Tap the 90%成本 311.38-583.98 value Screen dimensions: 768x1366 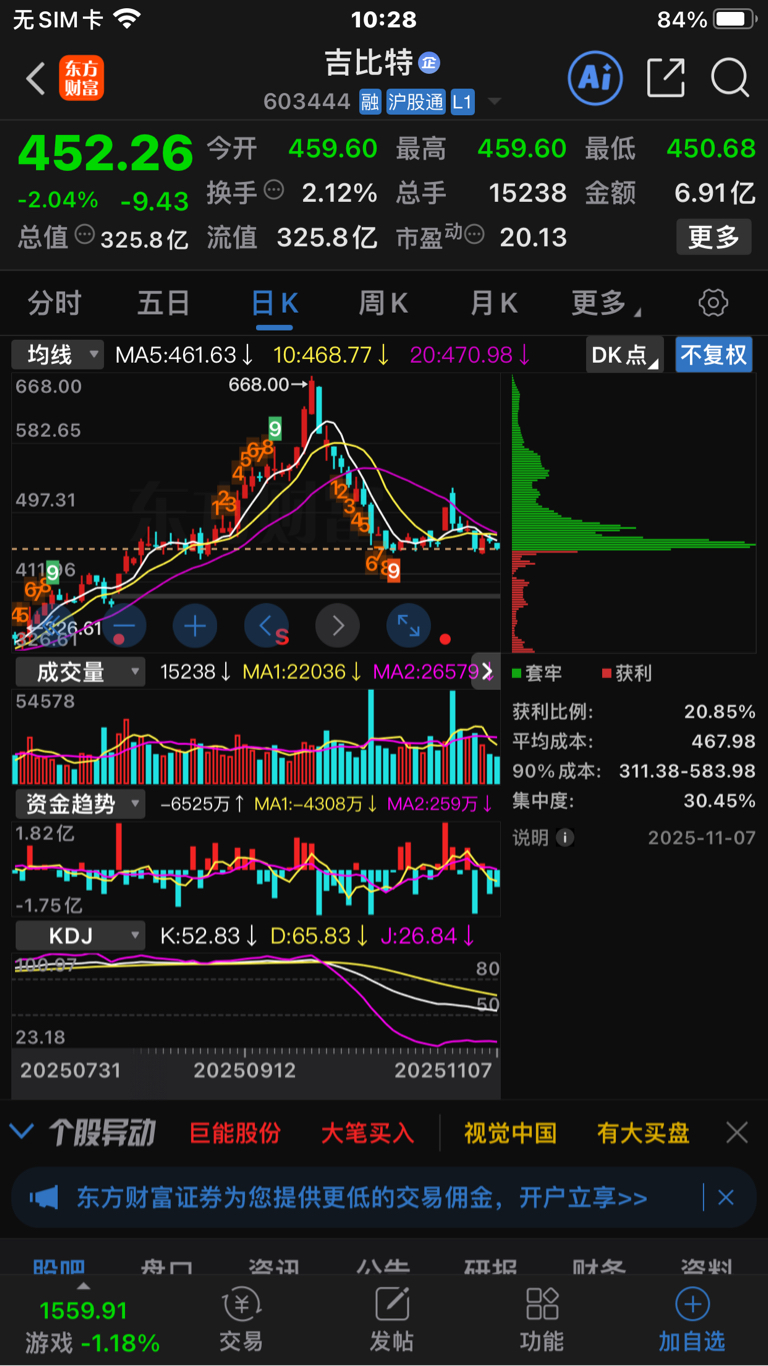pos(688,771)
